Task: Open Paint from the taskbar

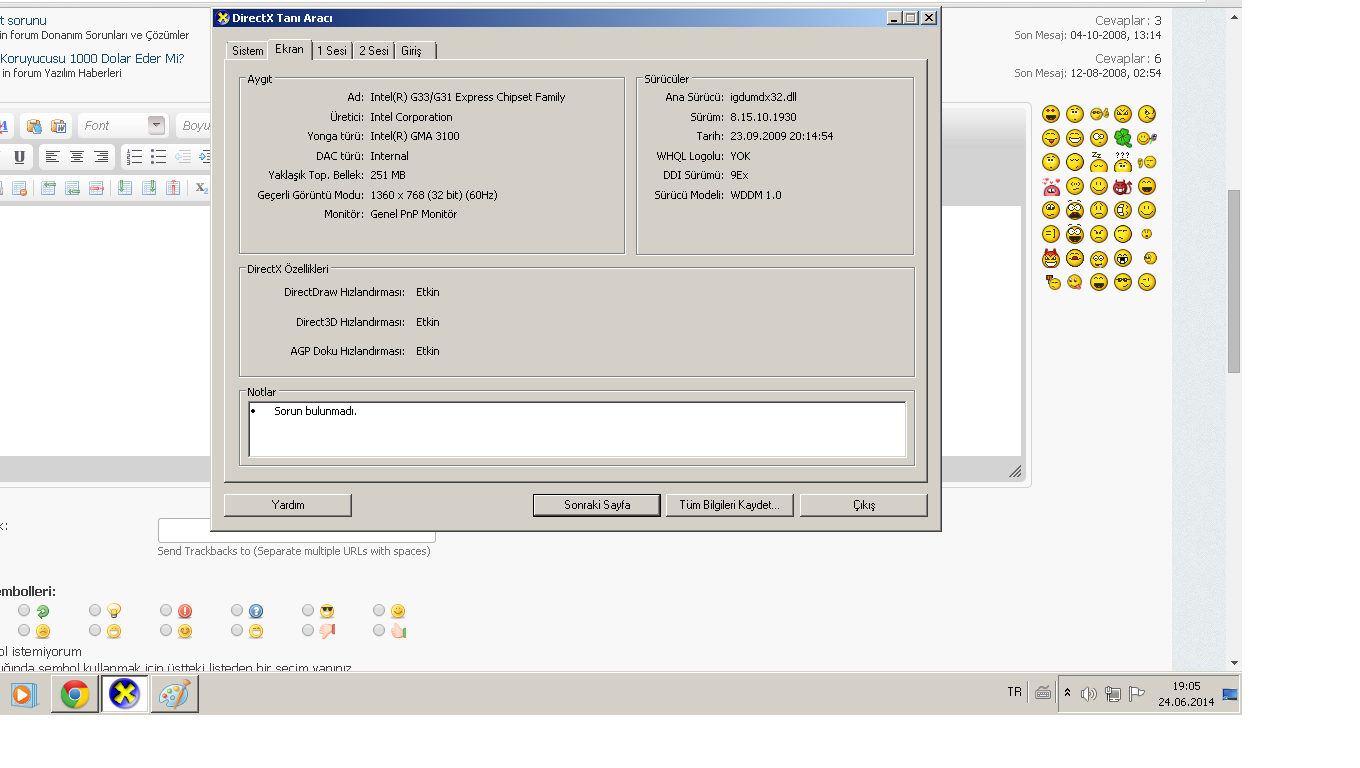Action: [174, 694]
